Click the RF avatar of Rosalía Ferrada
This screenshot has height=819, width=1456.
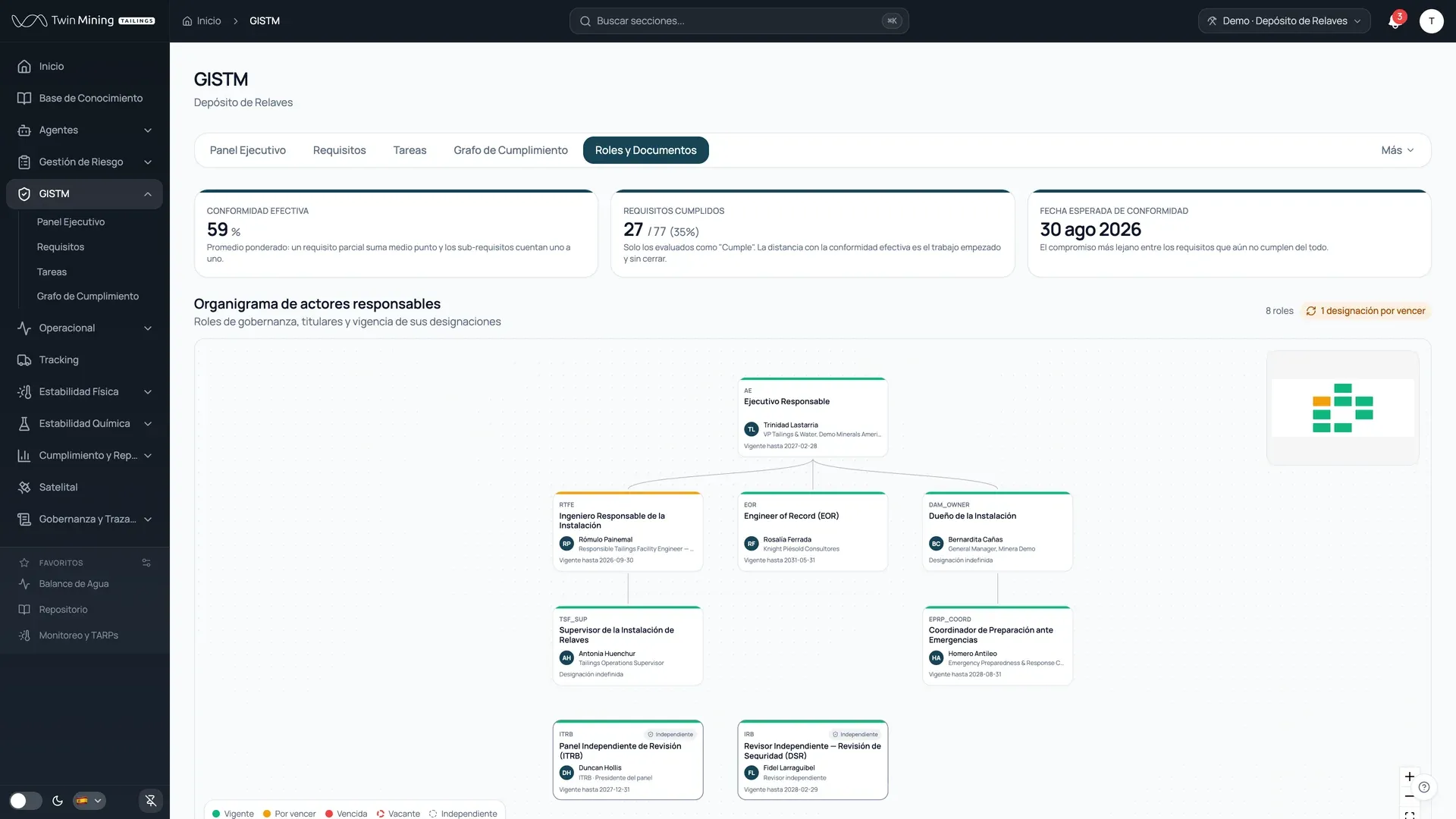[x=752, y=544]
